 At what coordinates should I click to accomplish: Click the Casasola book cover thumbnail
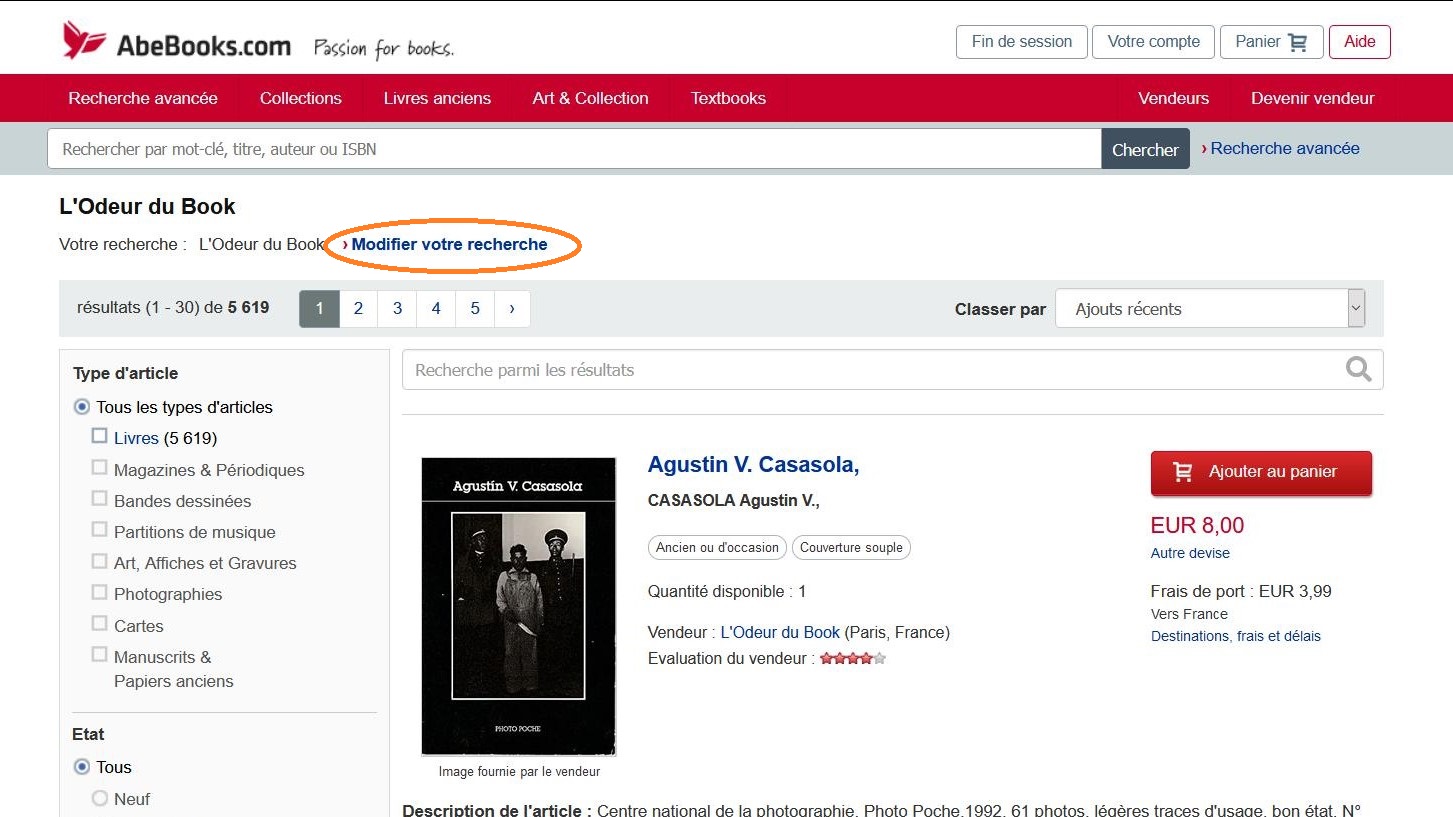tap(518, 606)
